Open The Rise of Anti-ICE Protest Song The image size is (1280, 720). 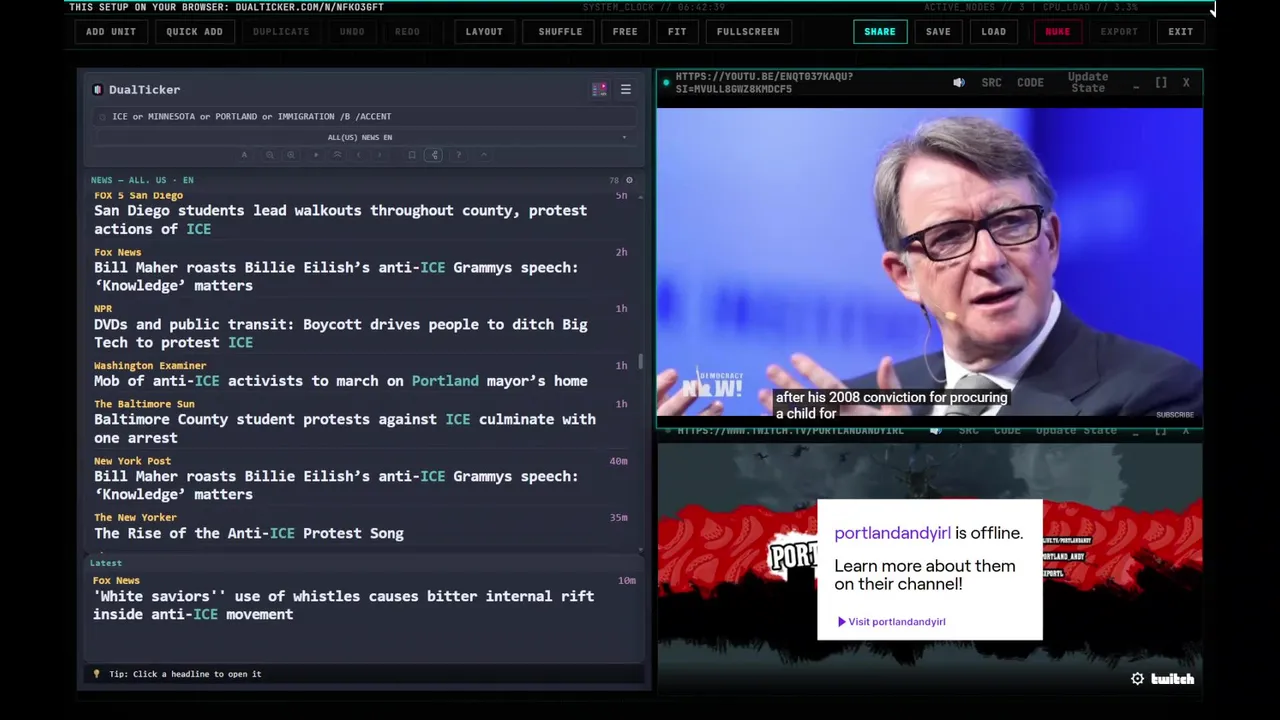point(249,534)
